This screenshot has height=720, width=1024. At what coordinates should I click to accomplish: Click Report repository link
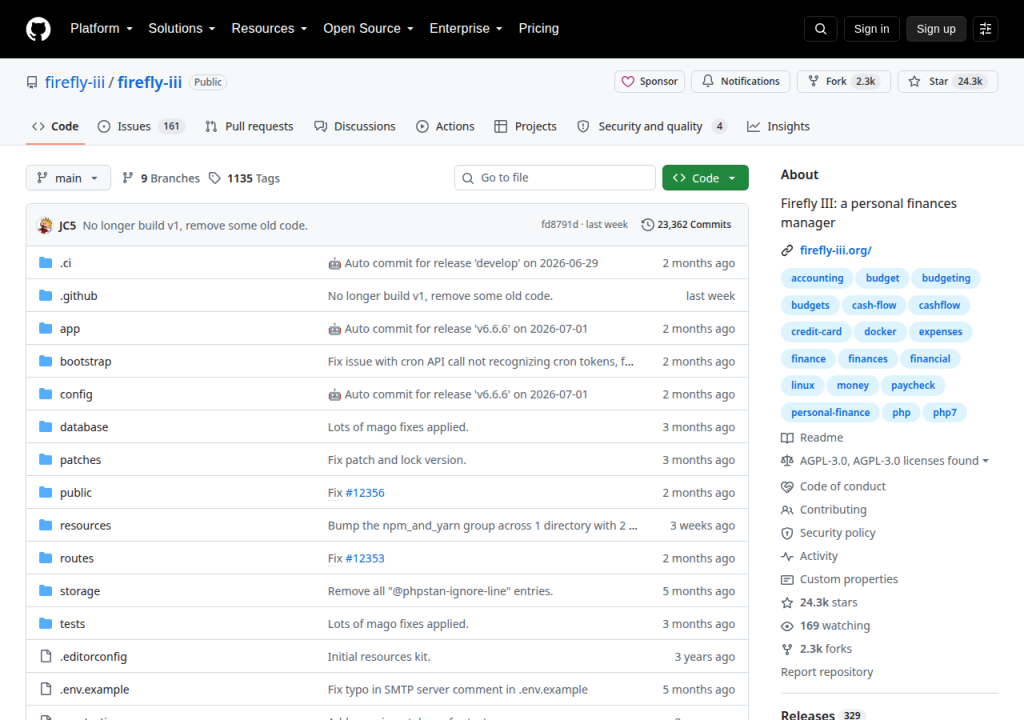tap(827, 672)
